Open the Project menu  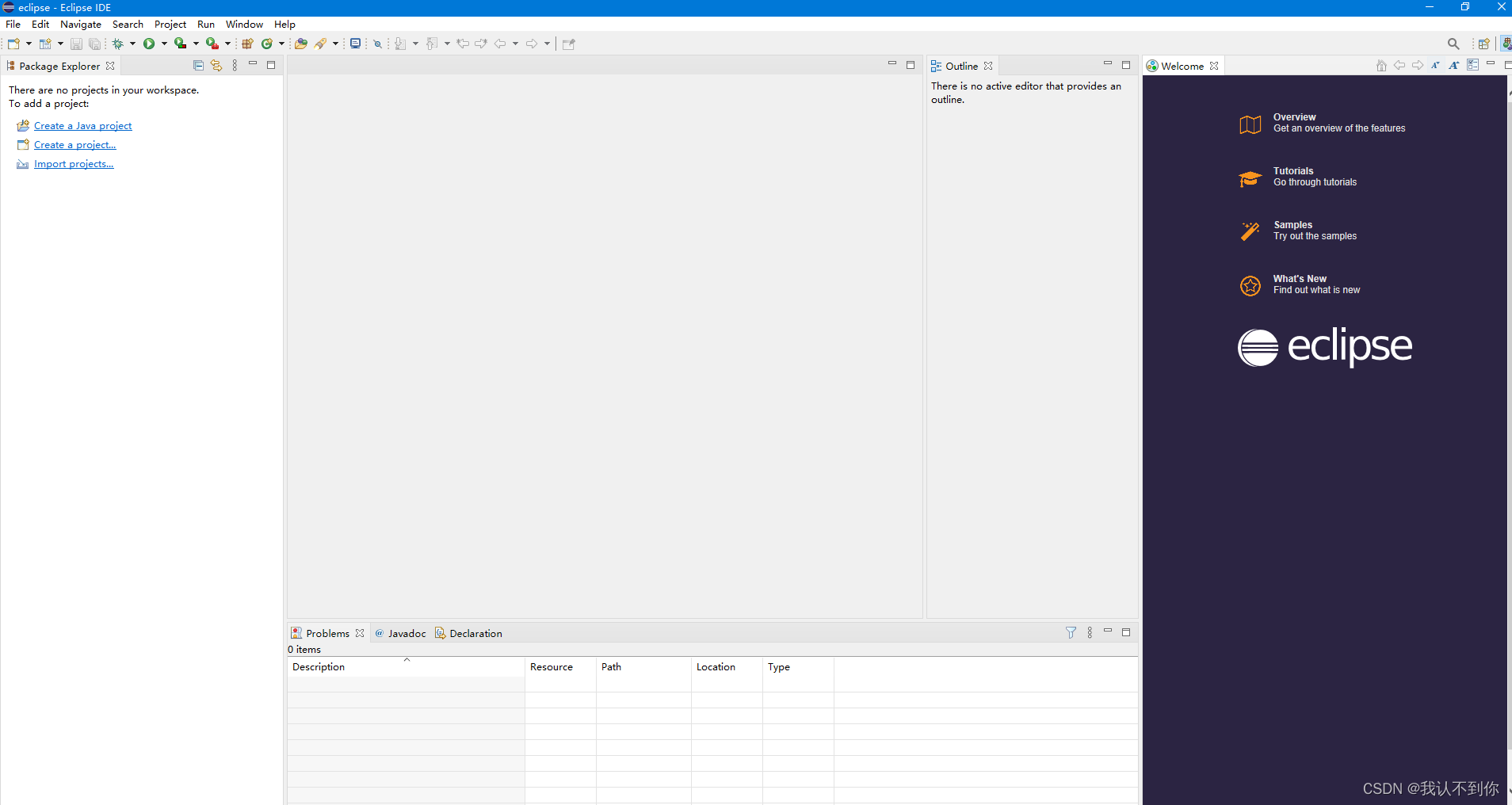tap(170, 24)
